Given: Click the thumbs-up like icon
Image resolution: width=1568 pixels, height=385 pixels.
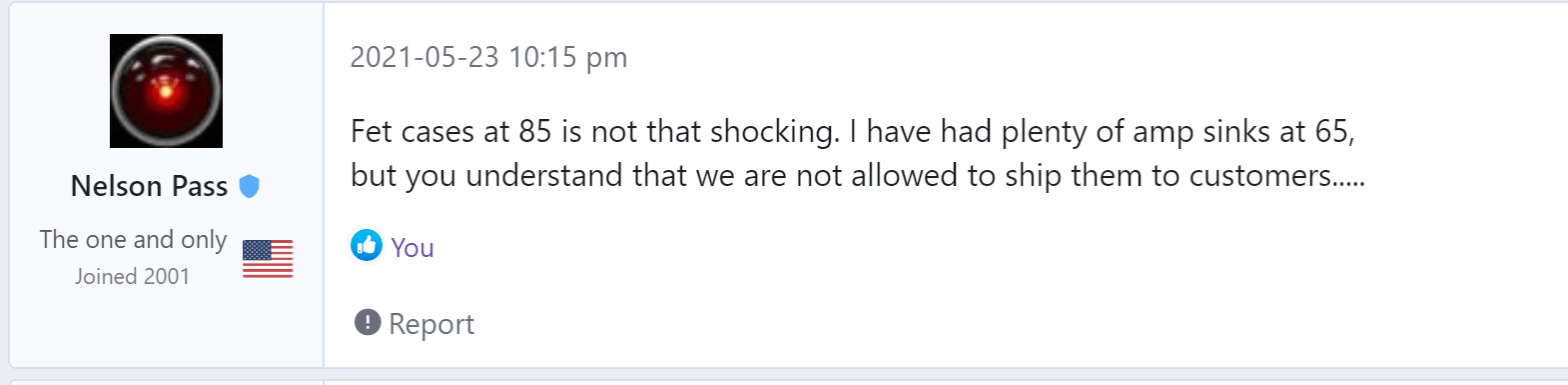Looking at the screenshot, I should [x=367, y=245].
